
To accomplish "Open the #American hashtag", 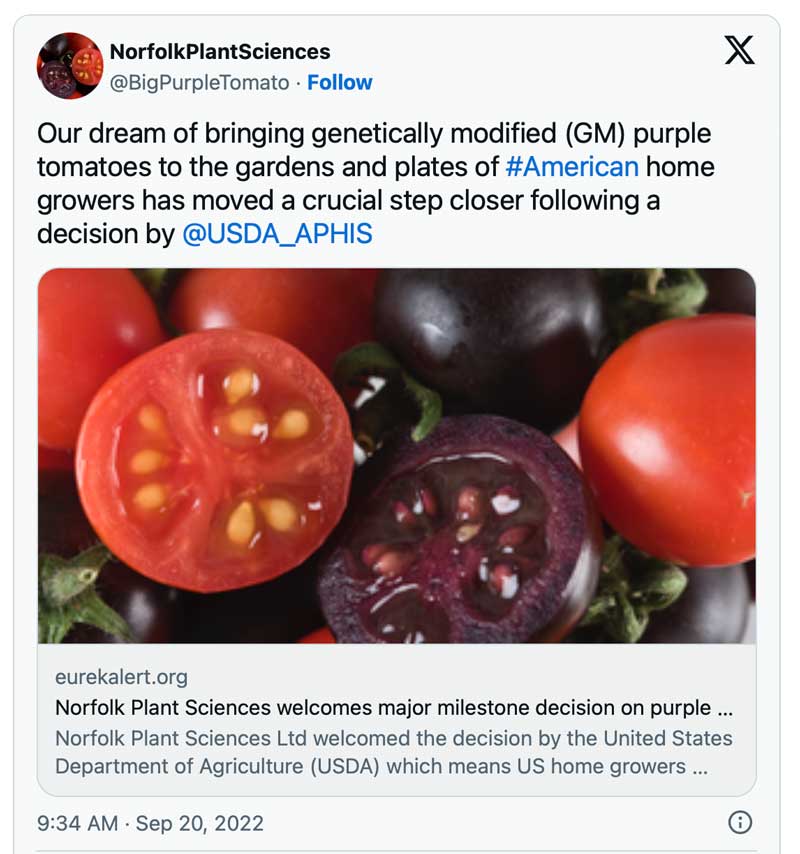I will [x=572, y=166].
